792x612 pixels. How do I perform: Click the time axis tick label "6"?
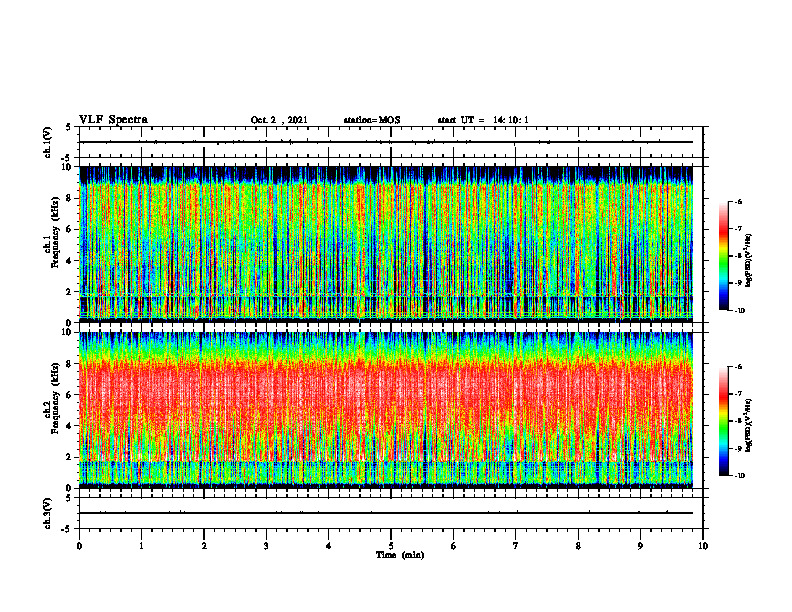(x=454, y=546)
